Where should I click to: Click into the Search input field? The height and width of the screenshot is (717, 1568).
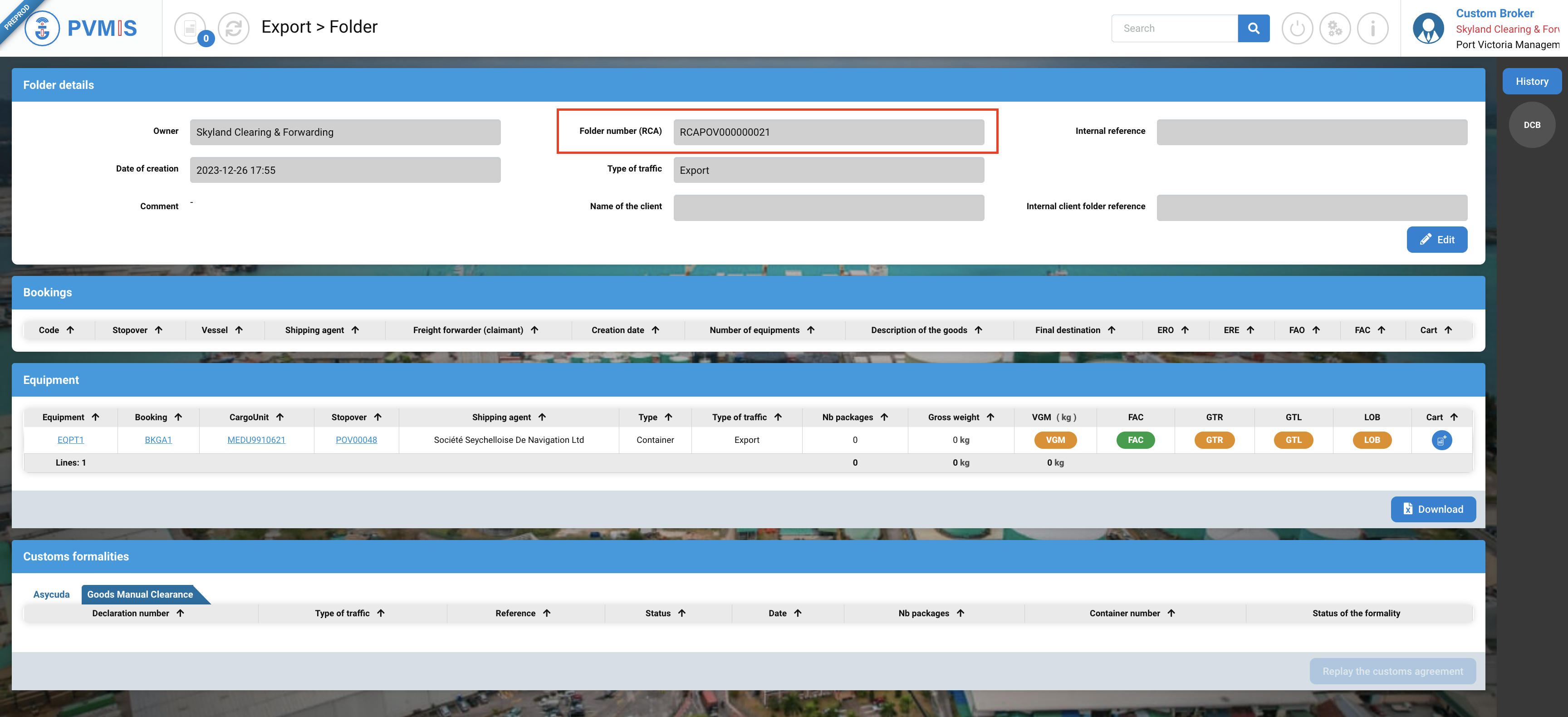click(x=1174, y=28)
